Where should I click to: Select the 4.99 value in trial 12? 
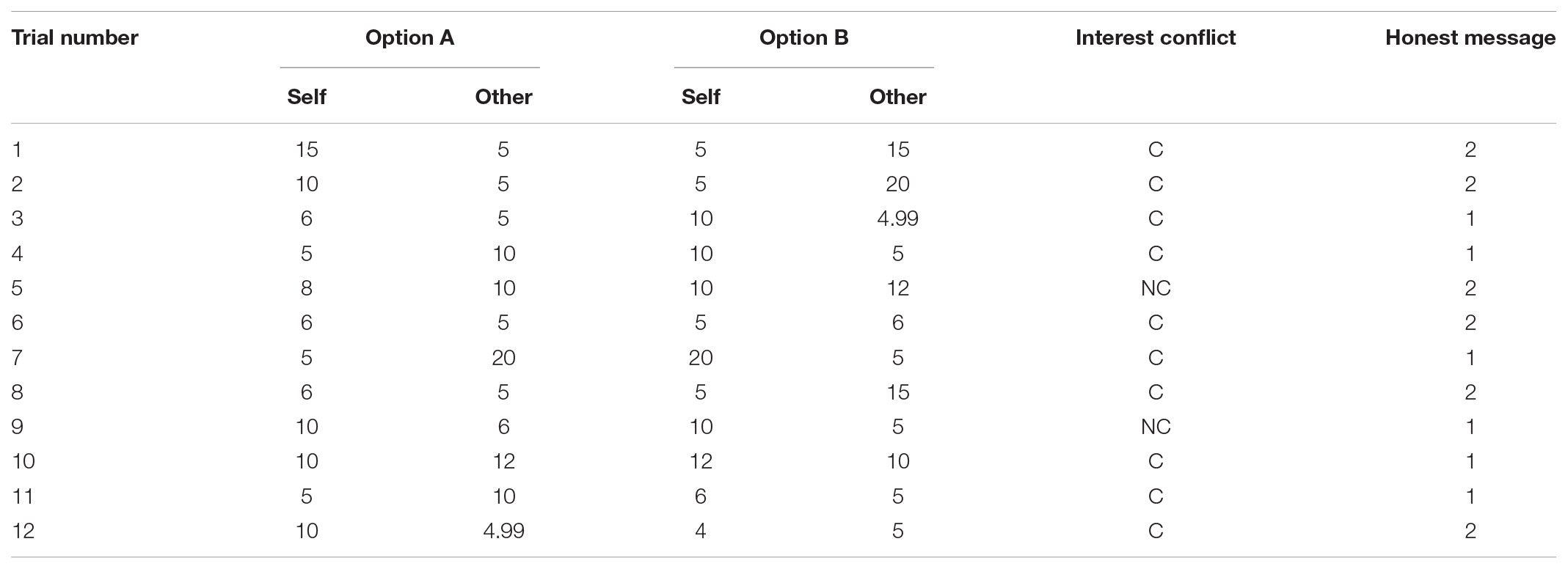503,531
